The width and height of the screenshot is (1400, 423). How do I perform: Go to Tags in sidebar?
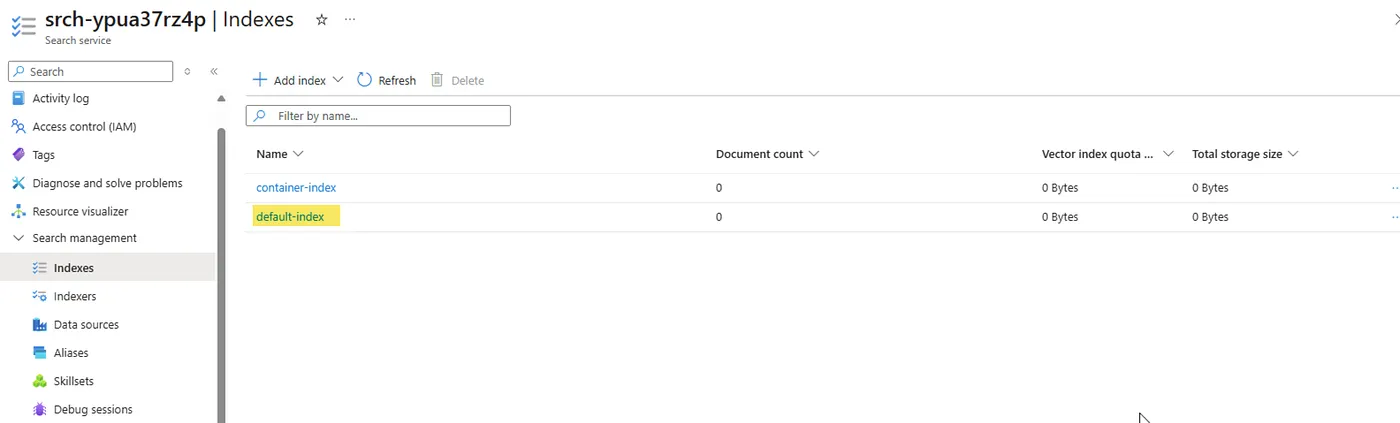pyautogui.click(x=43, y=155)
